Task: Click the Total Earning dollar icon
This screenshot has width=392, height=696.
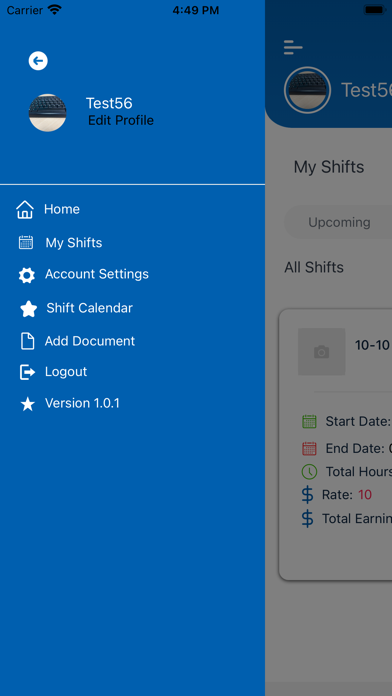Action: point(307,518)
